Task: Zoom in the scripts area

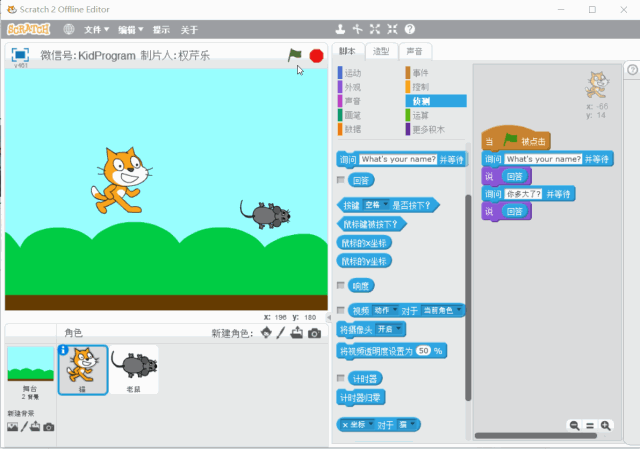Action: (605, 426)
